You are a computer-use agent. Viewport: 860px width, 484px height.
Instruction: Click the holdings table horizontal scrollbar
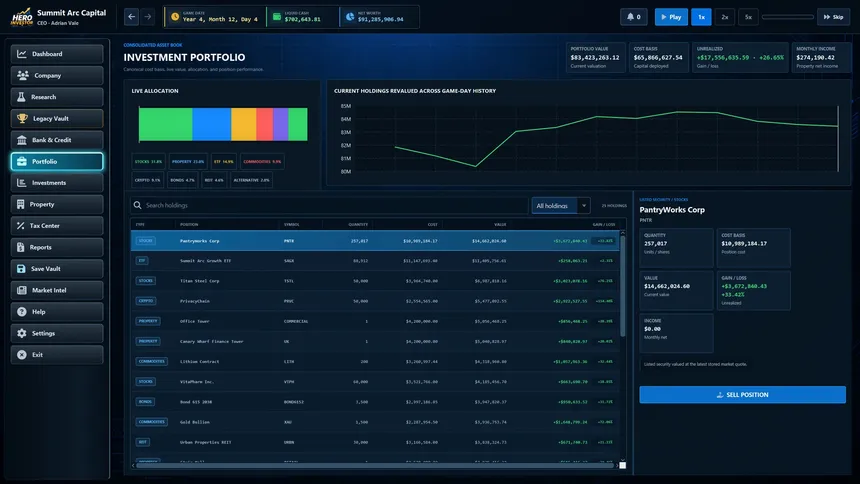pyautogui.click(x=375, y=465)
